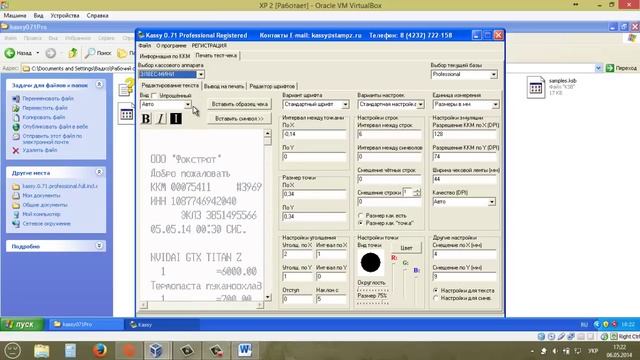Click Search icon in Explorer toolbar
This screenshot has height=360, width=640.
click(x=90, y=53)
